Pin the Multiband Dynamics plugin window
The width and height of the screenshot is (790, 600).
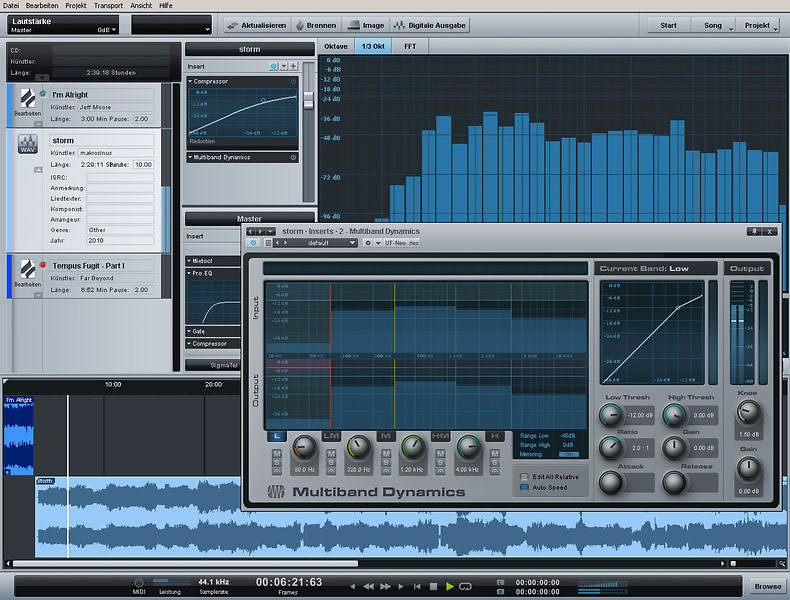tap(754, 231)
